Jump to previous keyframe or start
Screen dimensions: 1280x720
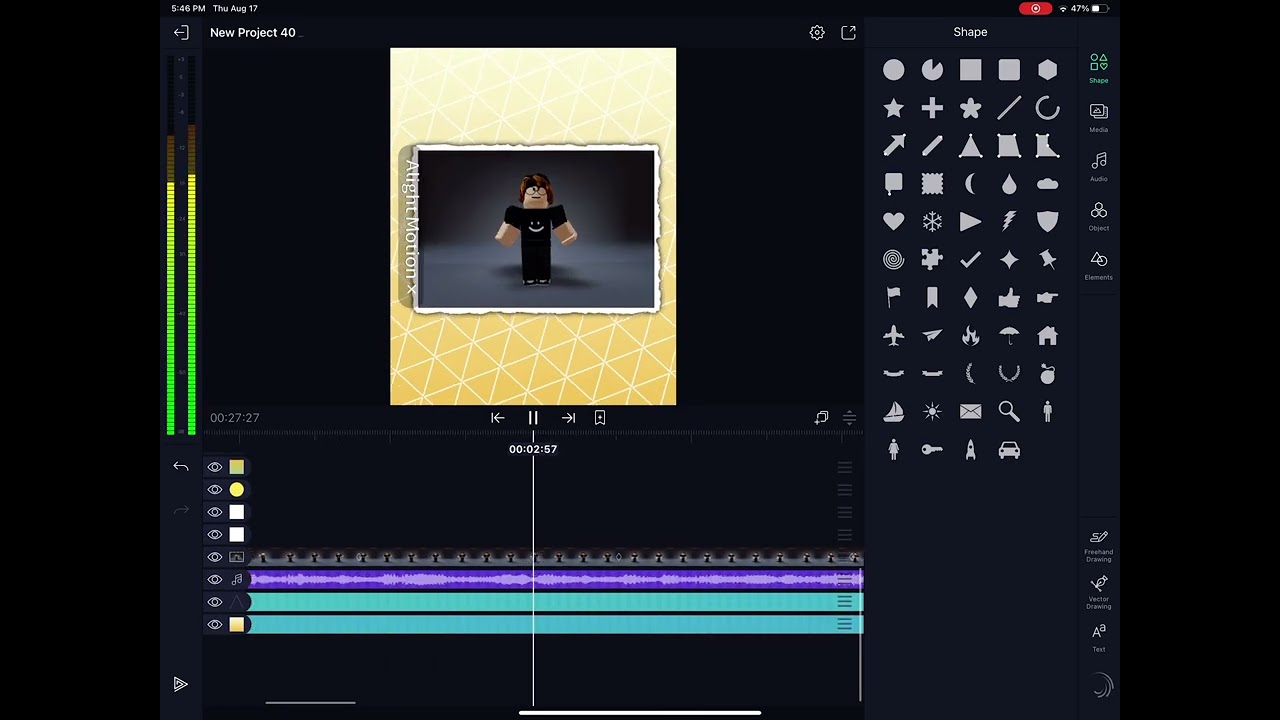point(497,418)
